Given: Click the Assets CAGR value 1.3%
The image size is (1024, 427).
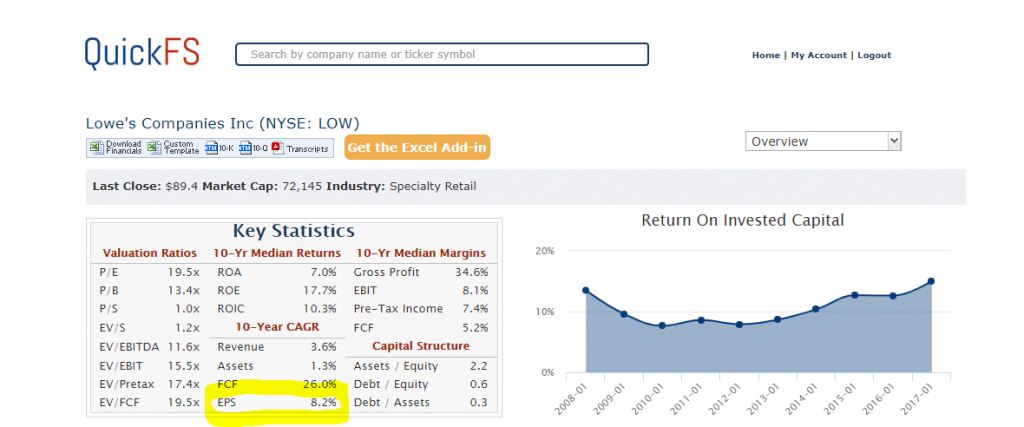Looking at the screenshot, I should point(324,366).
